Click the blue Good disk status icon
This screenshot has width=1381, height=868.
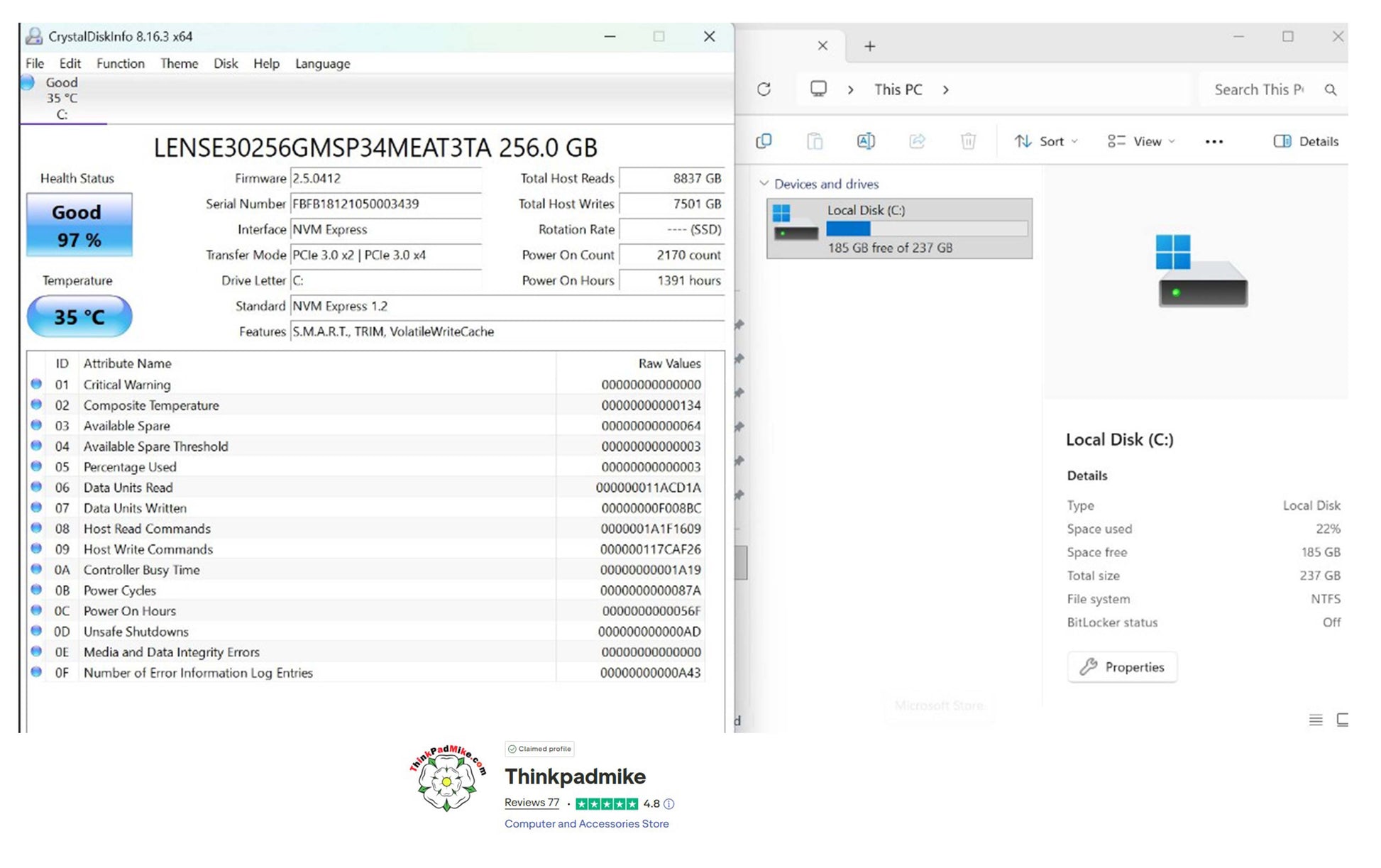(x=28, y=83)
